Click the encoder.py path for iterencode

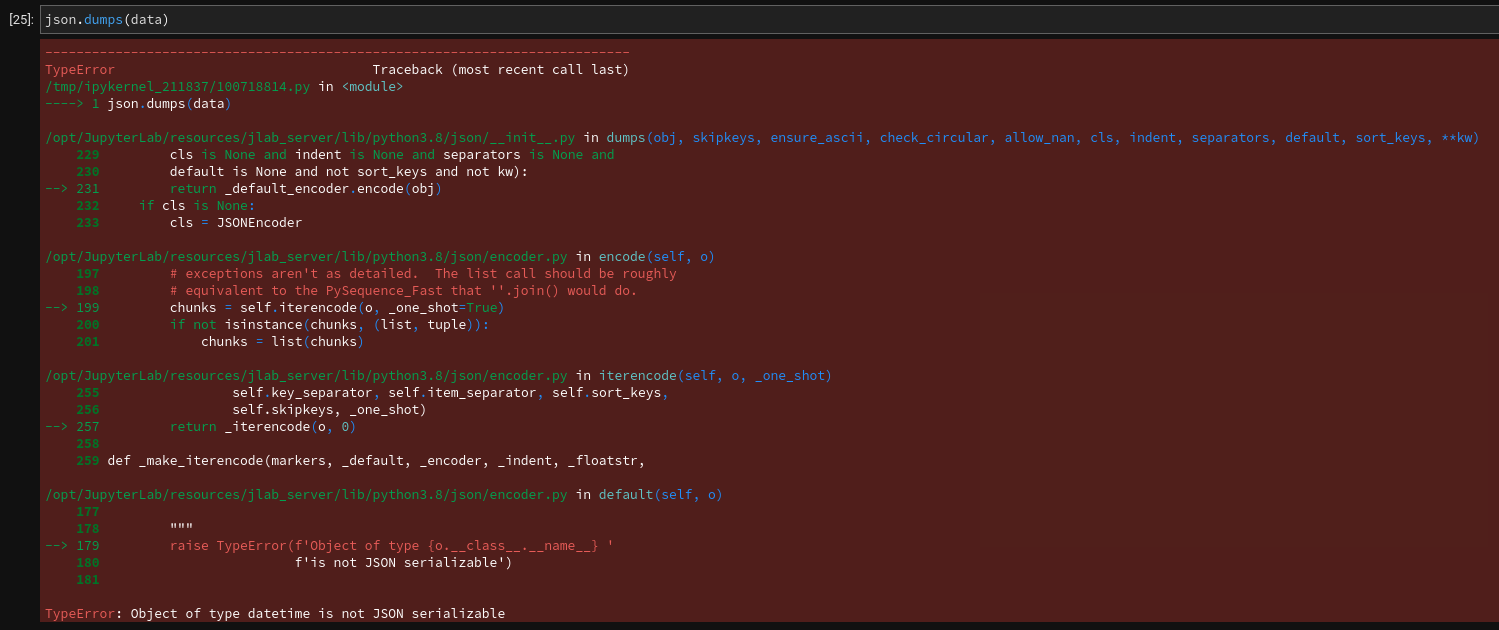click(306, 376)
